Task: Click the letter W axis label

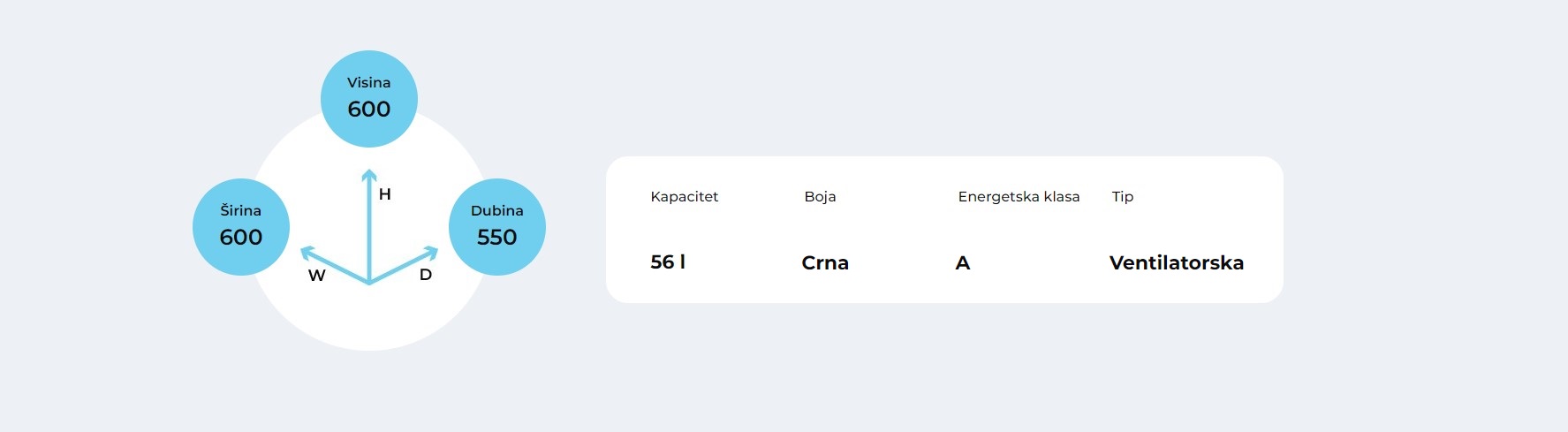Action: click(x=317, y=276)
